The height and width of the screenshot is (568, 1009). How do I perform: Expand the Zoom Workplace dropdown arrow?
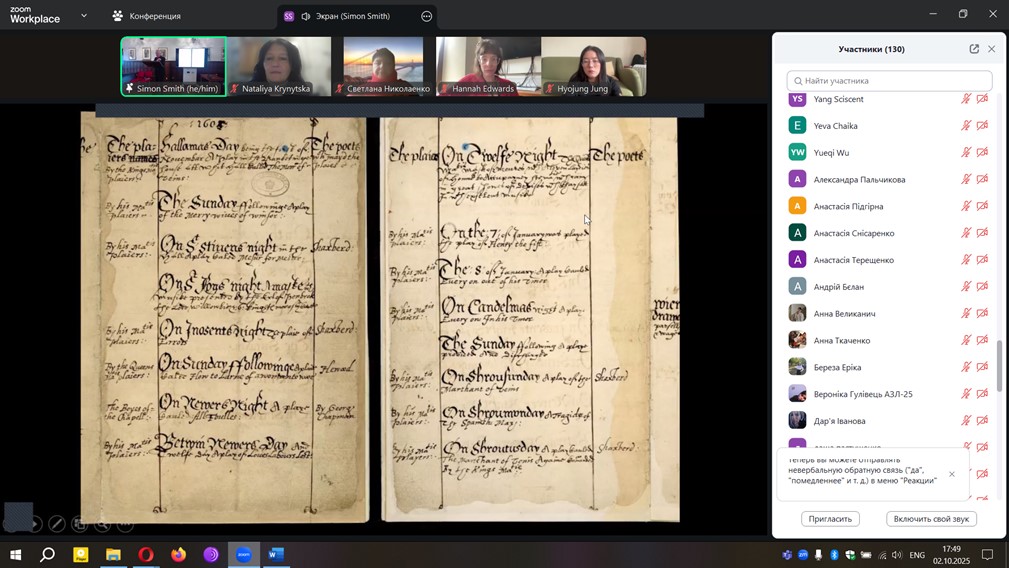(x=84, y=16)
